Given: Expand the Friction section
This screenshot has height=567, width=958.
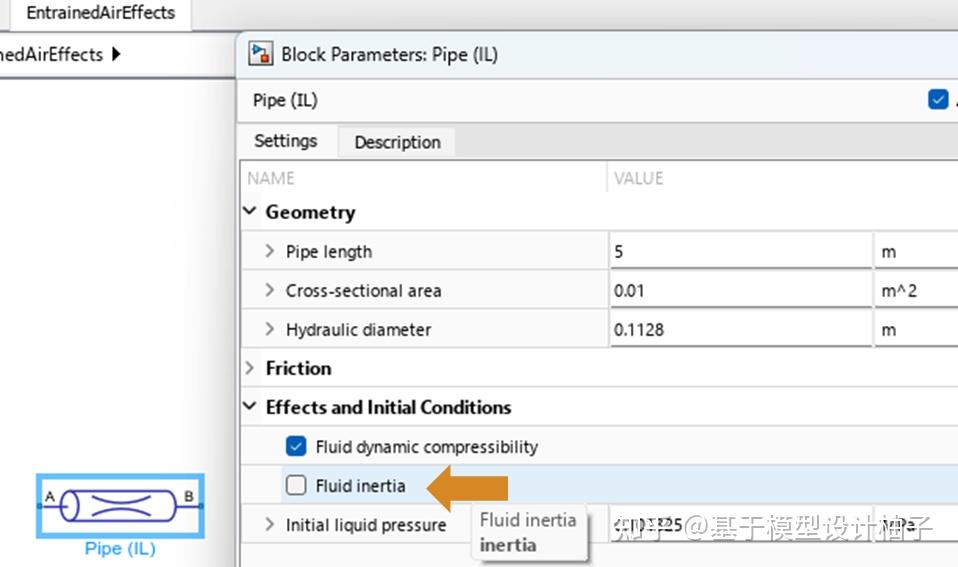Looking at the screenshot, I should [250, 368].
